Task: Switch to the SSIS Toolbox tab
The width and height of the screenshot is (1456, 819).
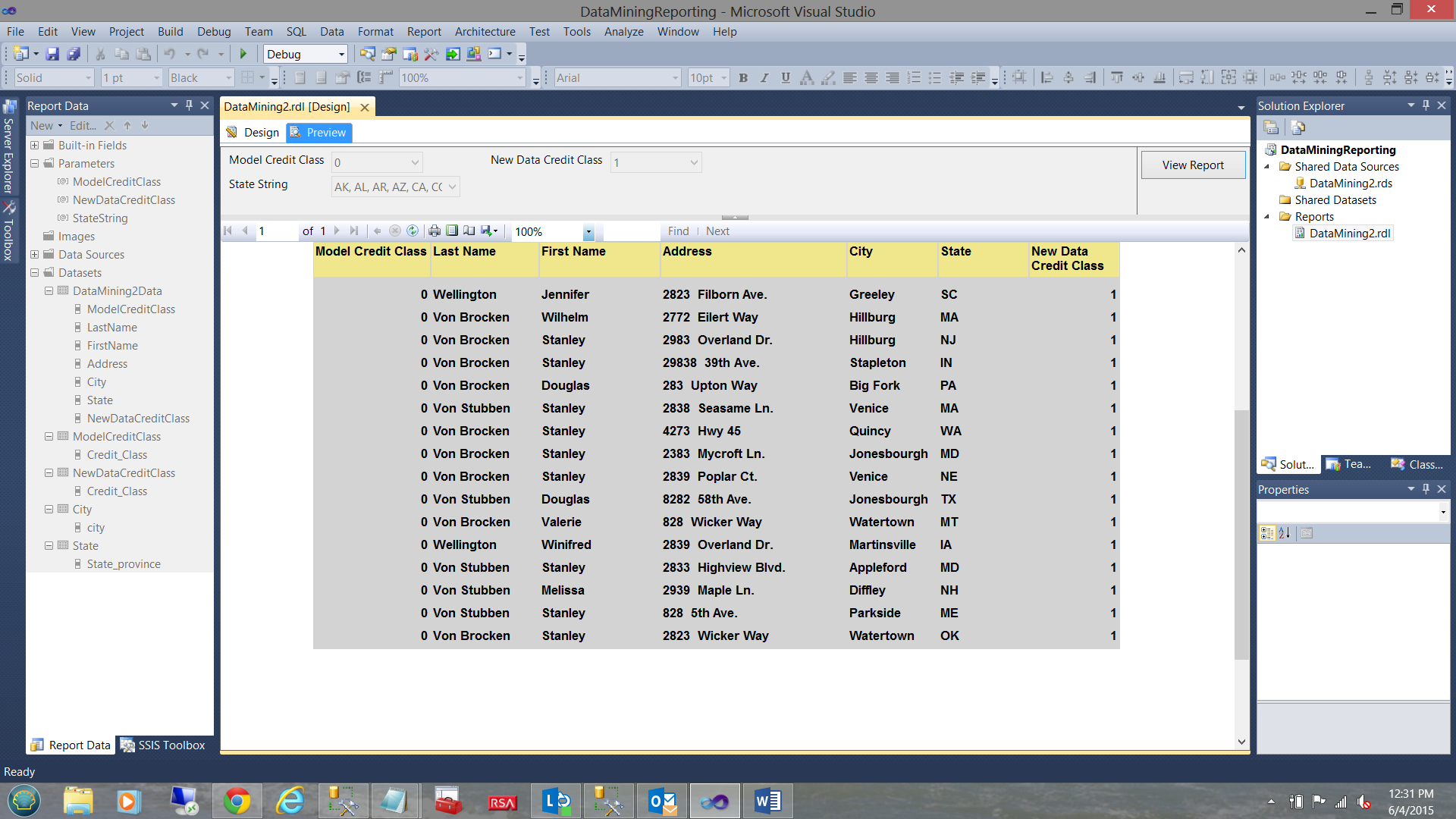Action: point(164,745)
